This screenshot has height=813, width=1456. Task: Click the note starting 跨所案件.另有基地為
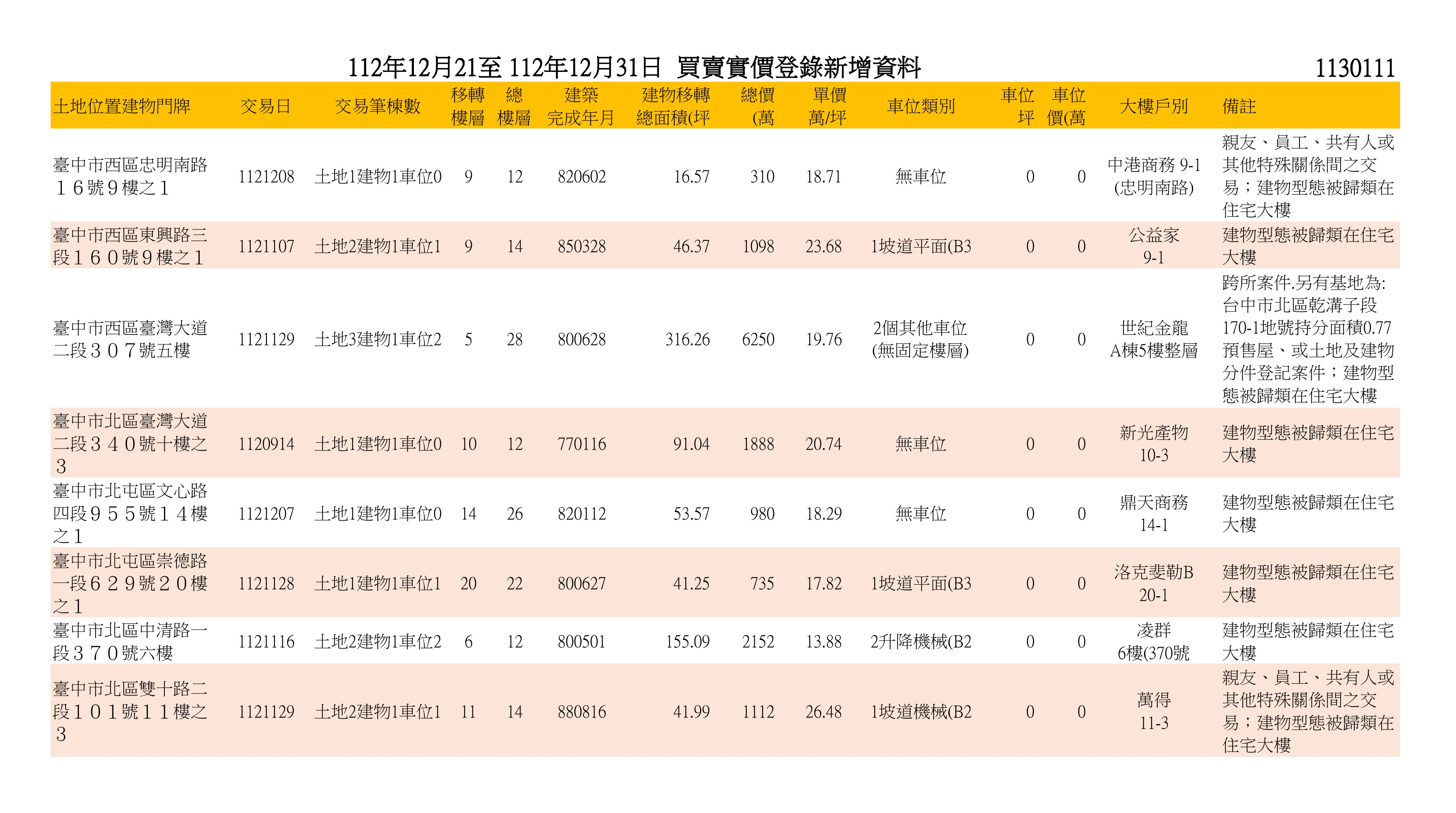tap(1308, 339)
